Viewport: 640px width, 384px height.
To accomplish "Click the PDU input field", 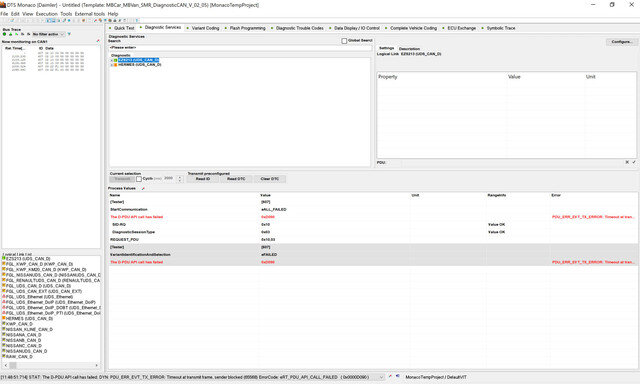I will pos(511,162).
